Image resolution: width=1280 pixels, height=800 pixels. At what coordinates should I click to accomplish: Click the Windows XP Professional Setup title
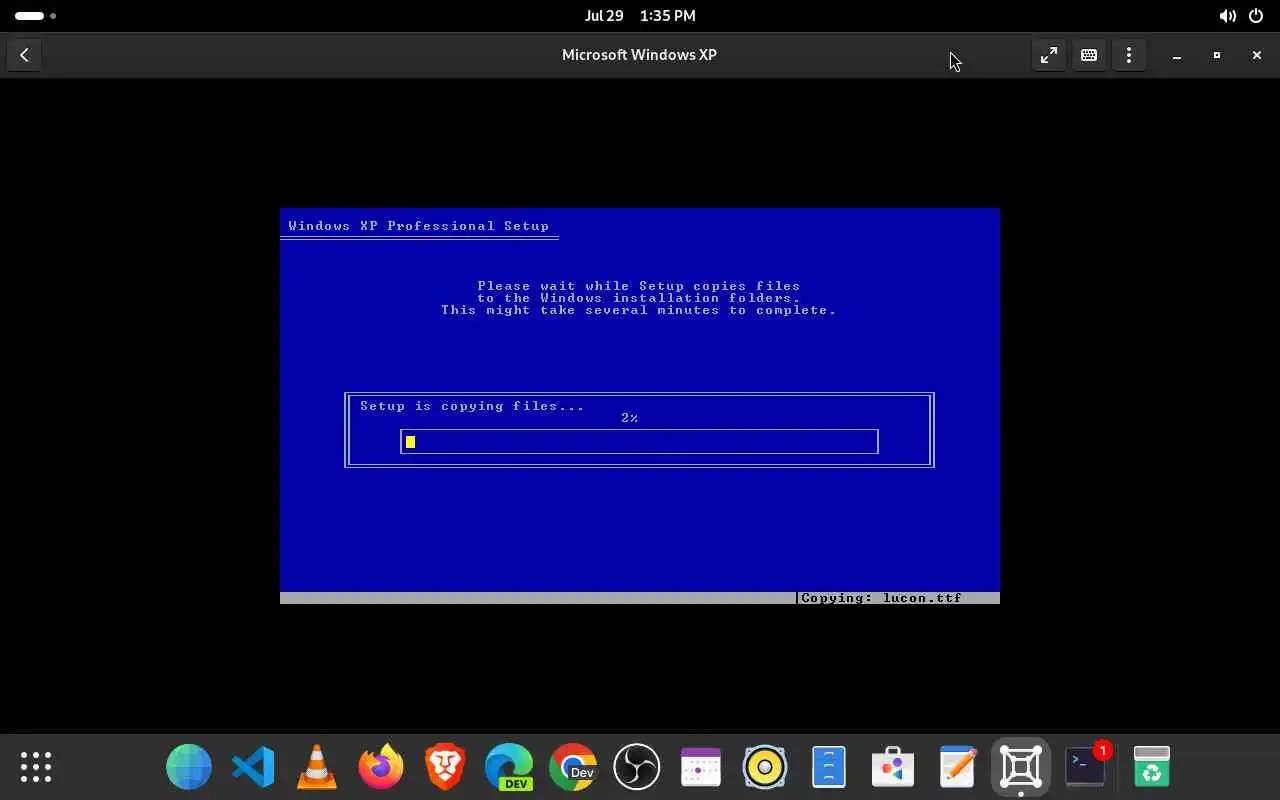coord(419,226)
